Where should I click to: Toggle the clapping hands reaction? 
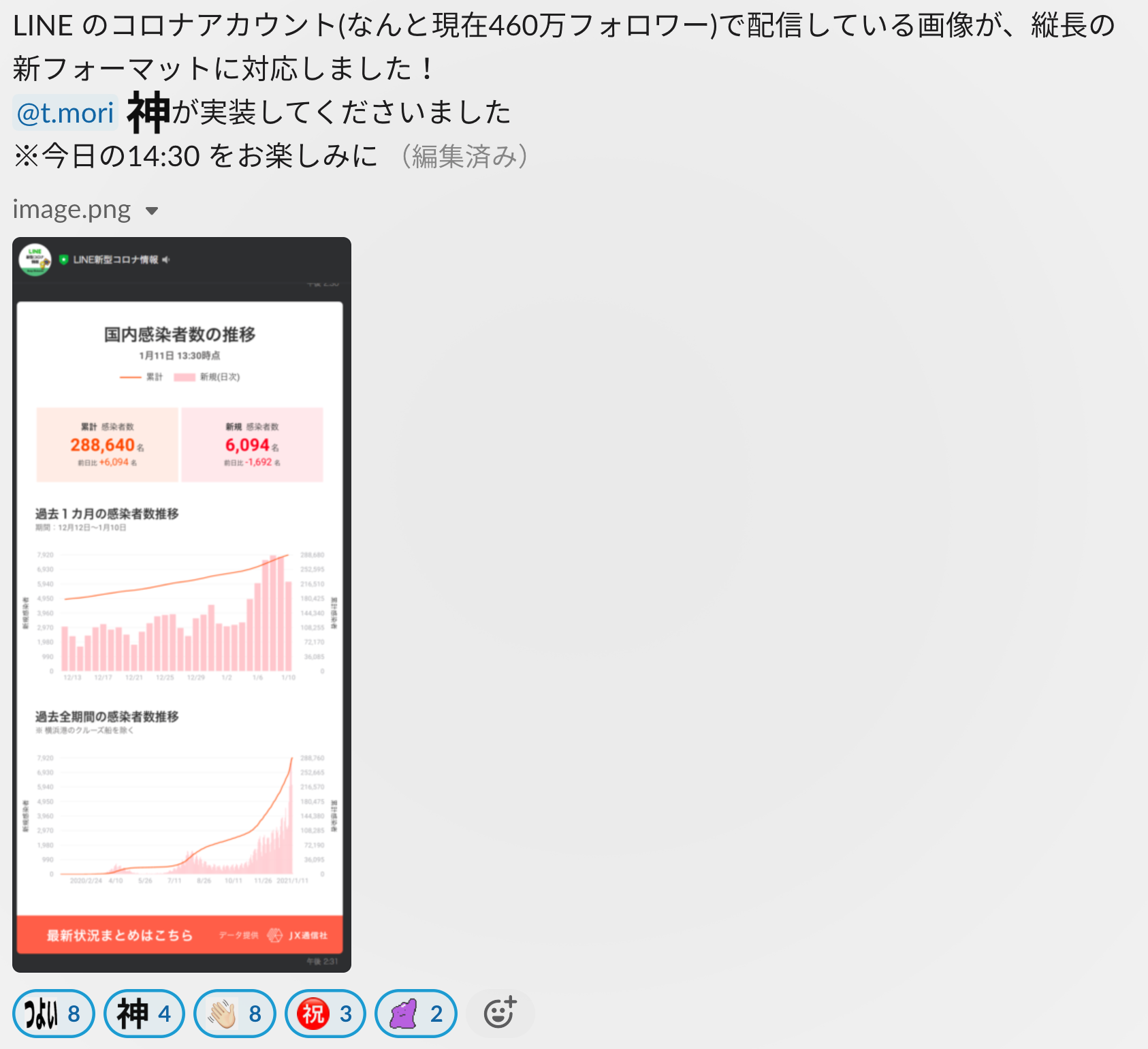[235, 1014]
